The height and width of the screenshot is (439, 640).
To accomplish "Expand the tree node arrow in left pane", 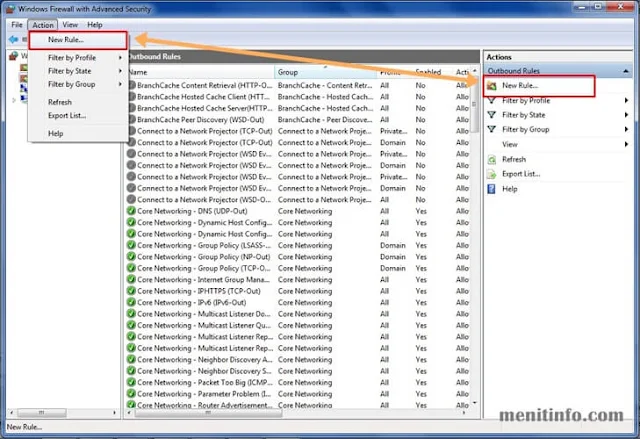I will click(14, 100).
